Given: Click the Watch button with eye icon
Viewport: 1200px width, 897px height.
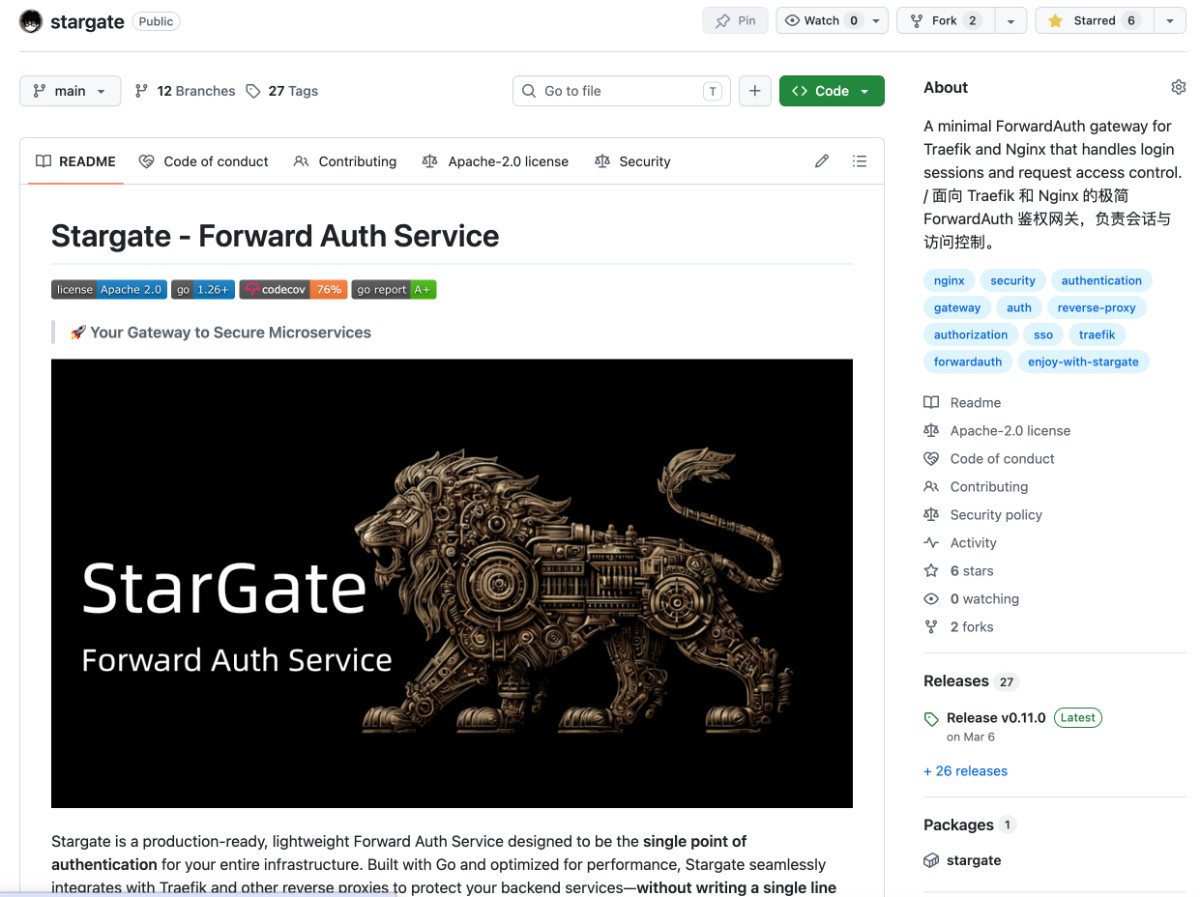Looking at the screenshot, I should pyautogui.click(x=821, y=21).
